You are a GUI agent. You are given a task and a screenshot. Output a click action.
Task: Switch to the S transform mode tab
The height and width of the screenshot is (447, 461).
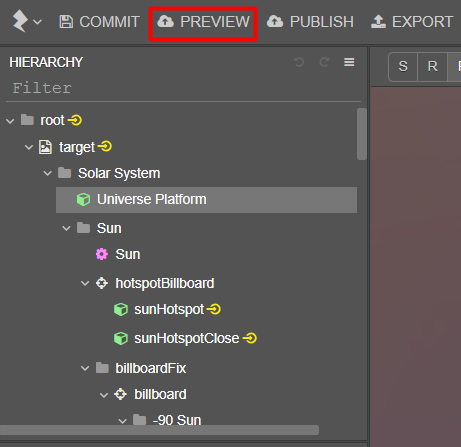tap(403, 66)
